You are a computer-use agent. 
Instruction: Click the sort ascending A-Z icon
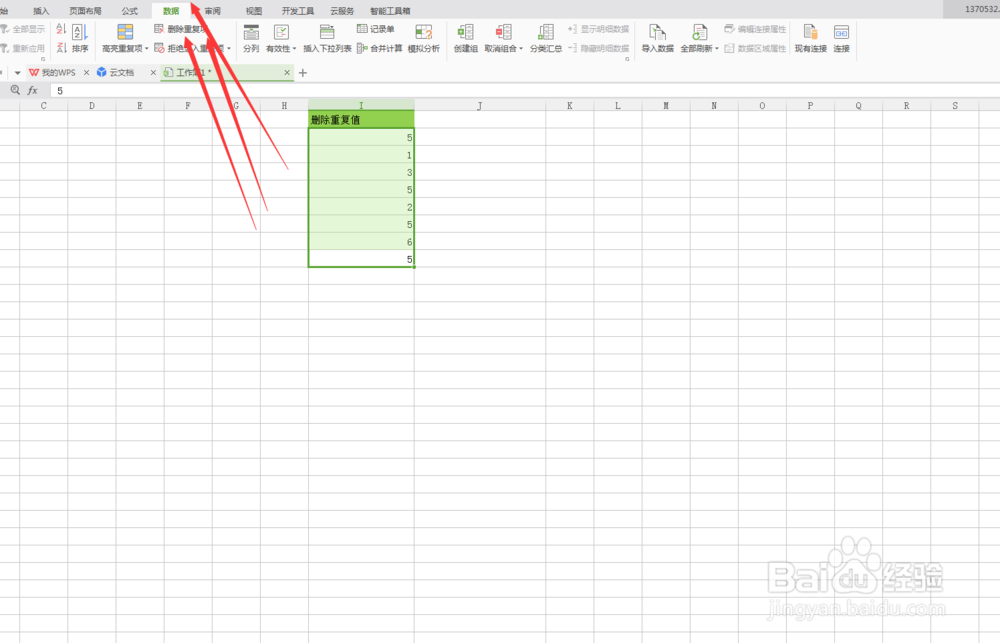click(61, 29)
